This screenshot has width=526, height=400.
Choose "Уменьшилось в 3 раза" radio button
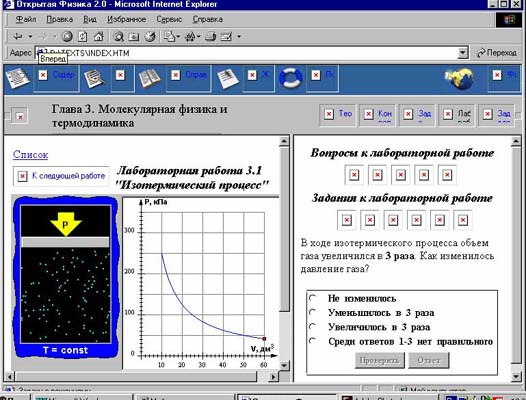point(313,312)
